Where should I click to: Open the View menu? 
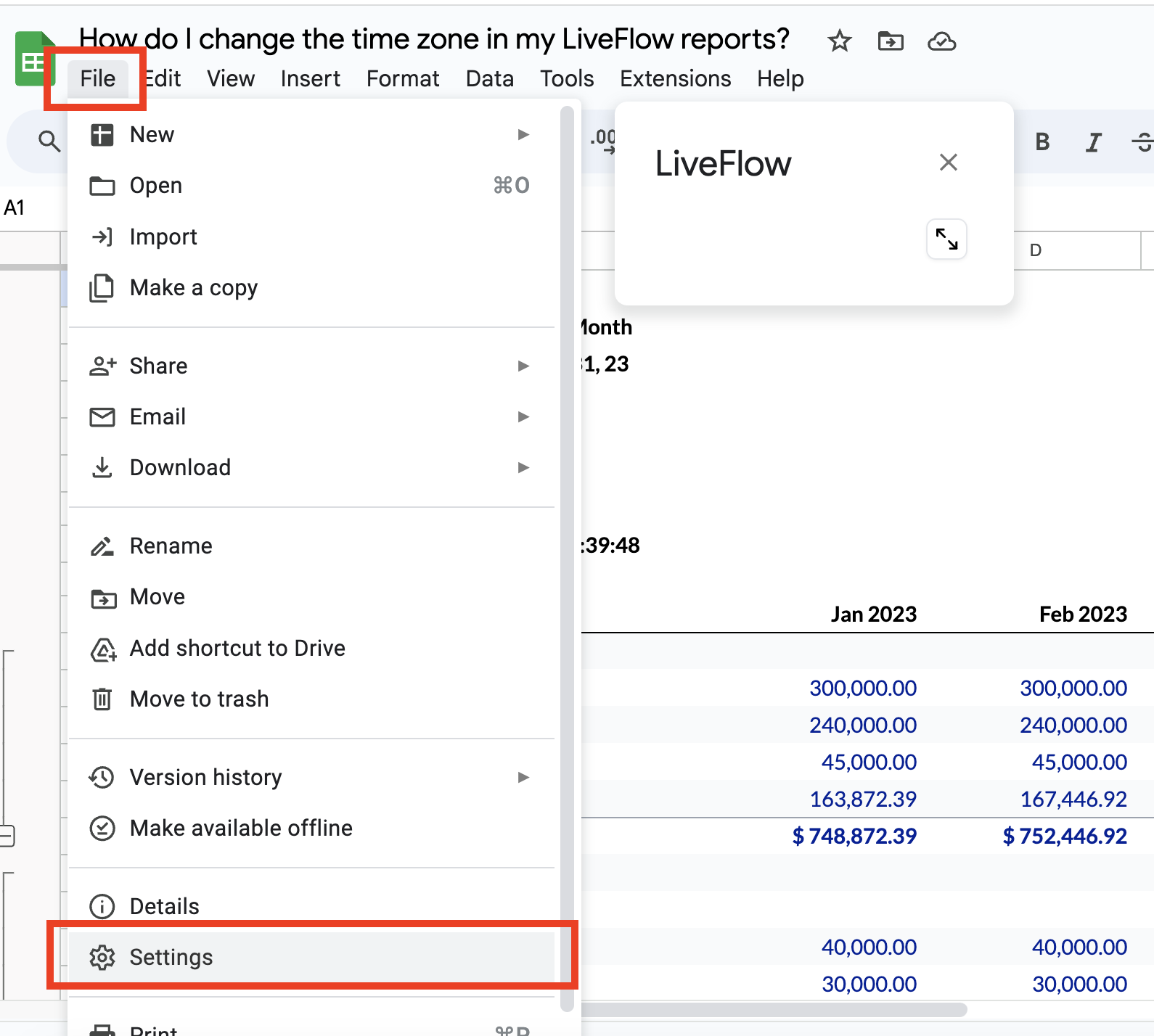click(x=231, y=78)
